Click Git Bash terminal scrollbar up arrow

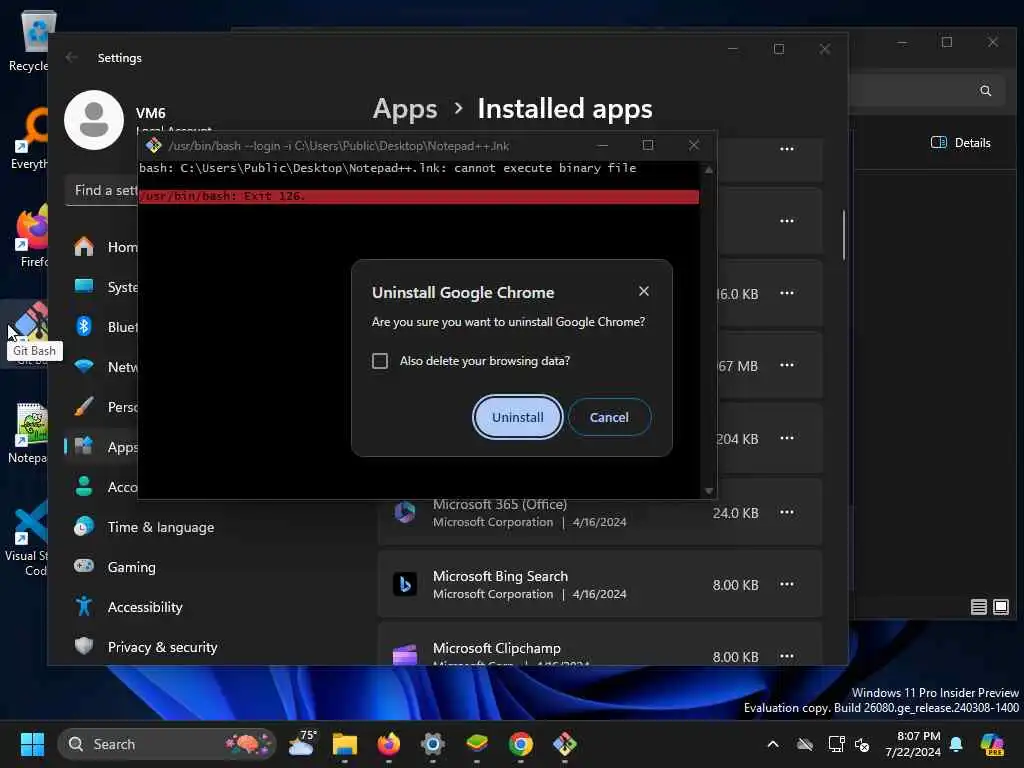(x=709, y=170)
